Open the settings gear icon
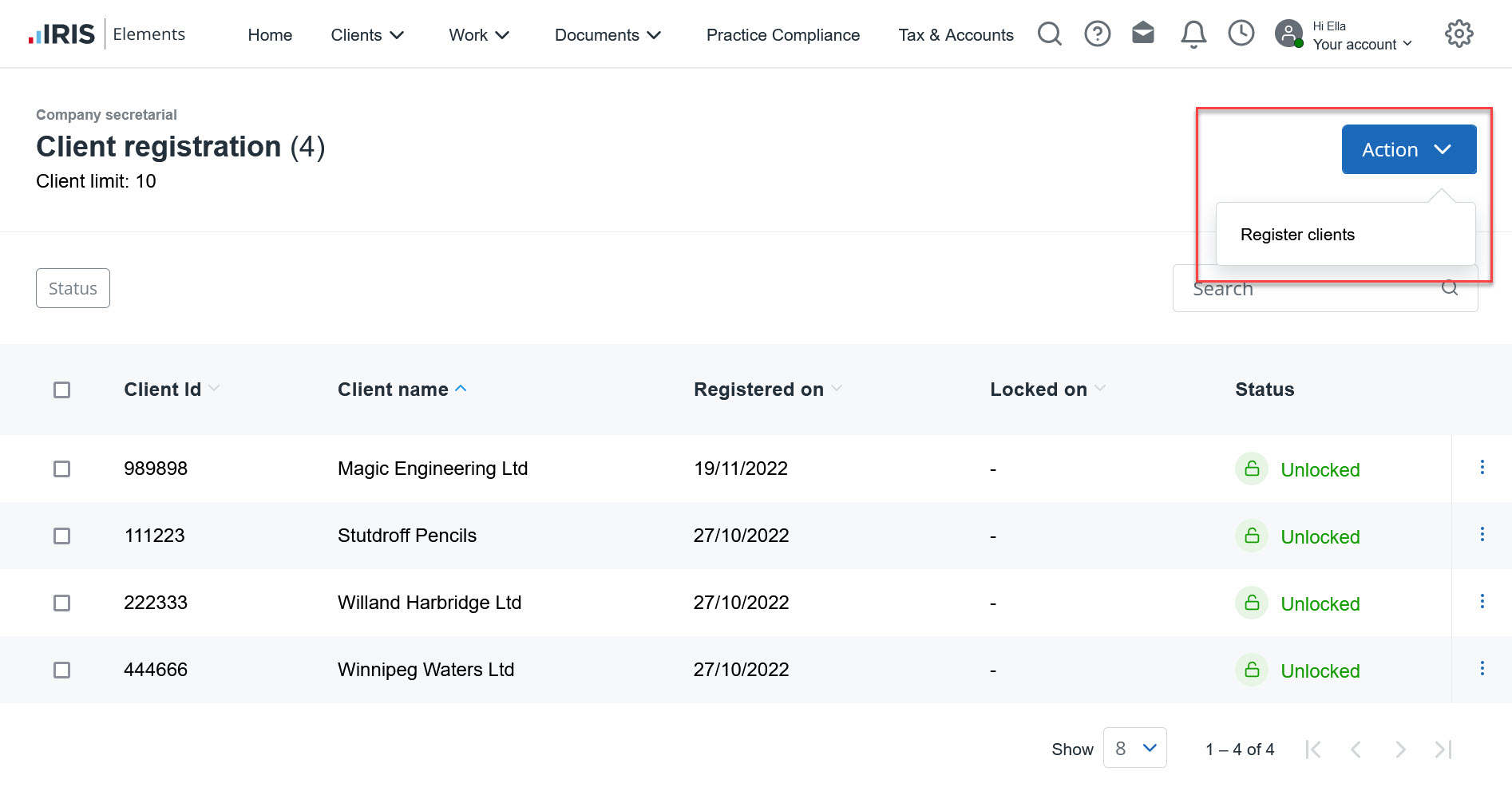 point(1459,34)
